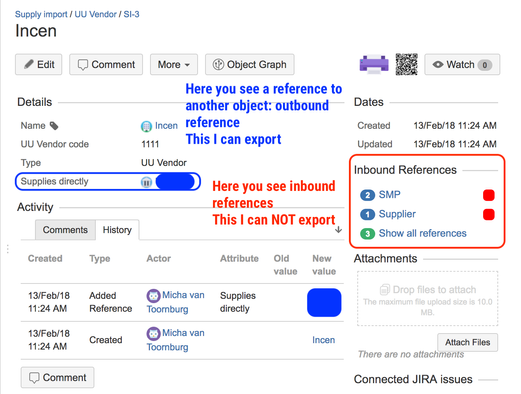
Task: Click the UU Vendor type value
Action: click(x=164, y=163)
